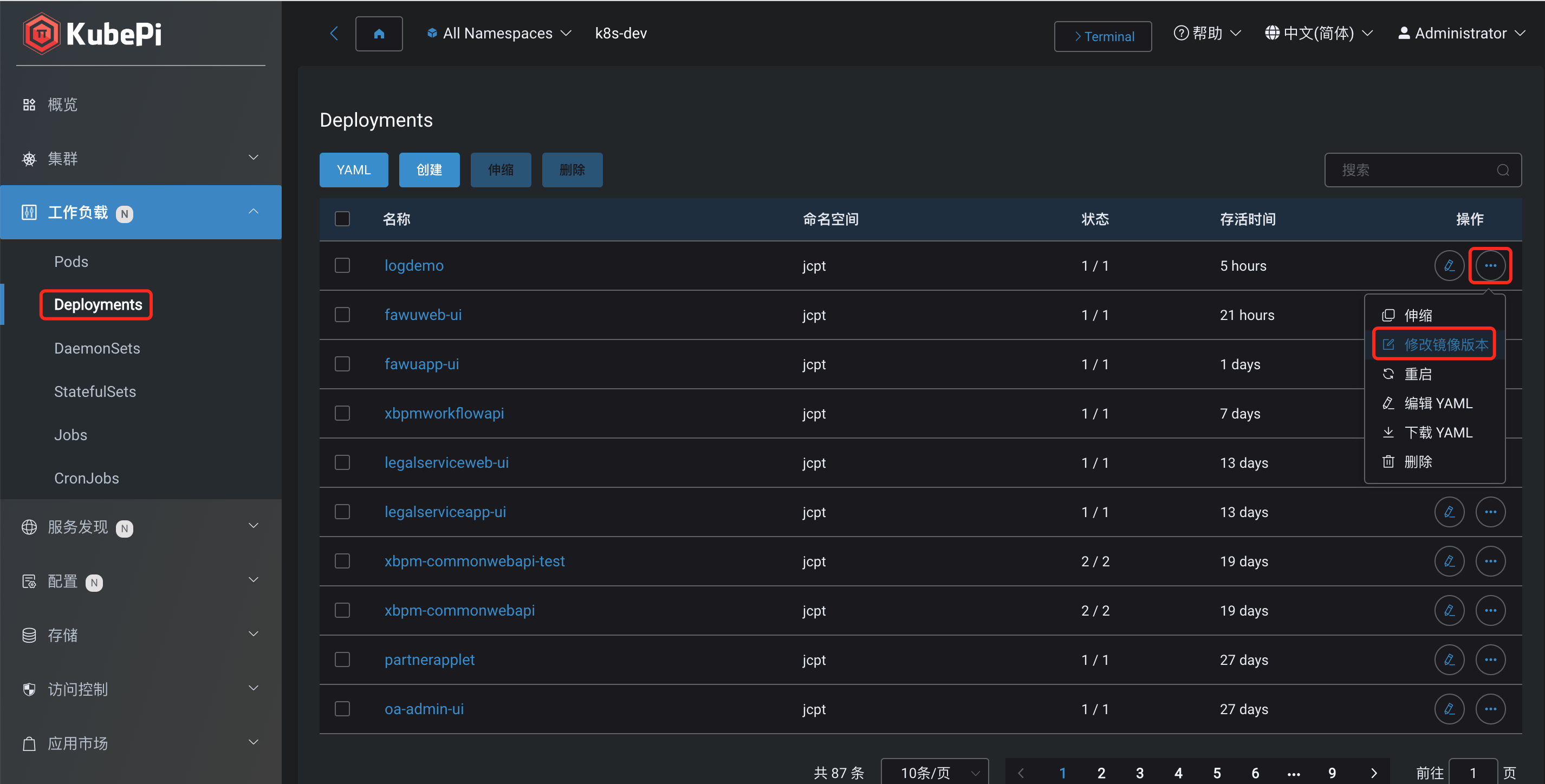This screenshot has width=1545, height=784.
Task: Click edit icon for oa-admin-ui row
Action: [1449, 709]
